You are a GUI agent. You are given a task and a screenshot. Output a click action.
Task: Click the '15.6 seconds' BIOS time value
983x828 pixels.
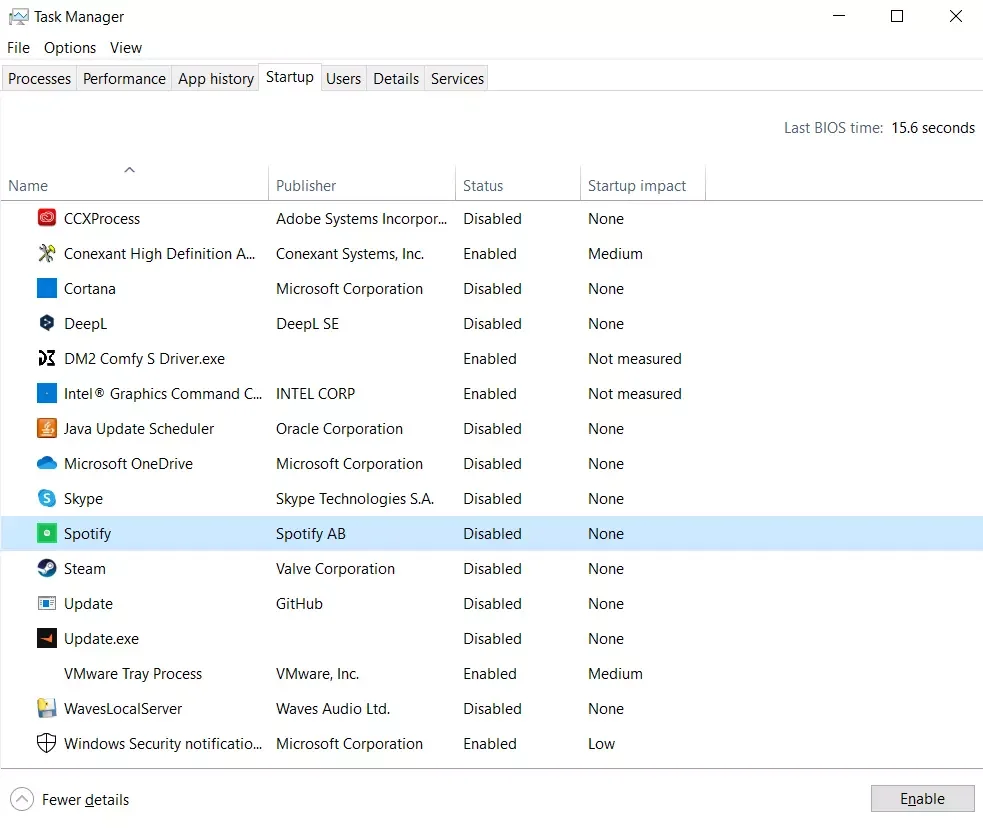(x=933, y=128)
